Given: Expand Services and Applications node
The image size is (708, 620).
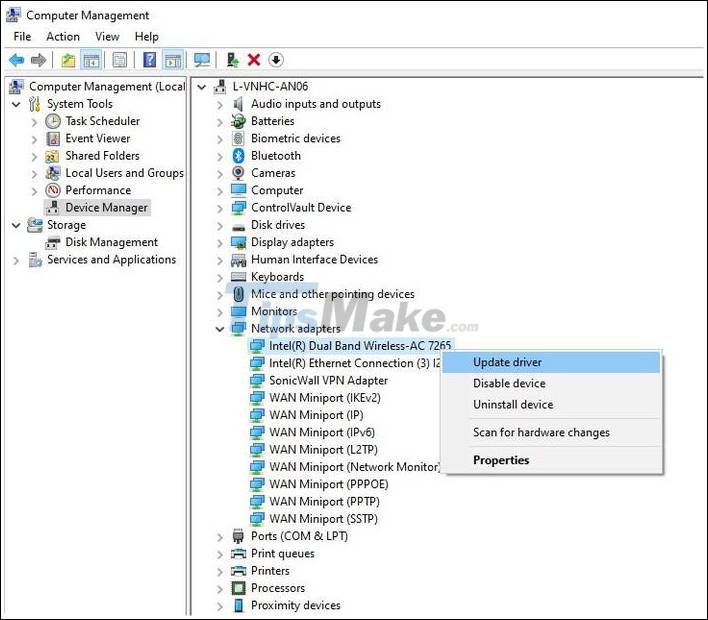Looking at the screenshot, I should pyautogui.click(x=16, y=261).
